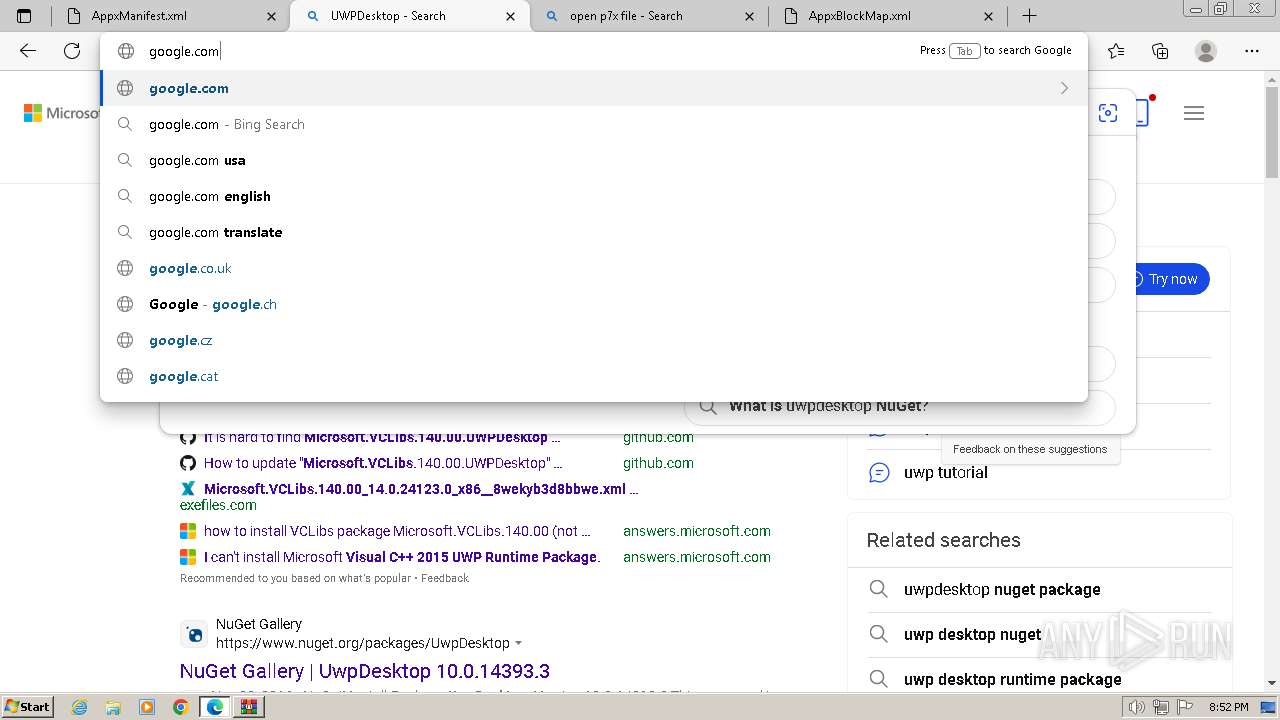Image resolution: width=1280 pixels, height=720 pixels.
Task: Click the chevron arrow on google.com suggestion
Action: pyautogui.click(x=1064, y=88)
